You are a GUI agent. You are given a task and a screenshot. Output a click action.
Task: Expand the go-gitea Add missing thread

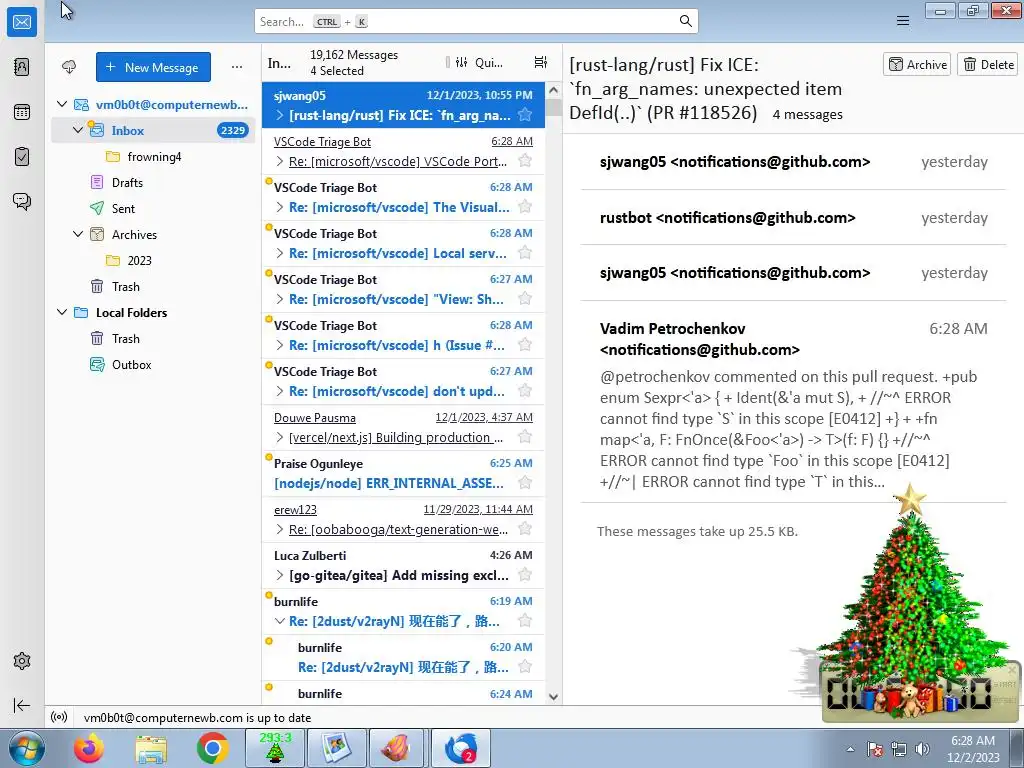tap(280, 575)
